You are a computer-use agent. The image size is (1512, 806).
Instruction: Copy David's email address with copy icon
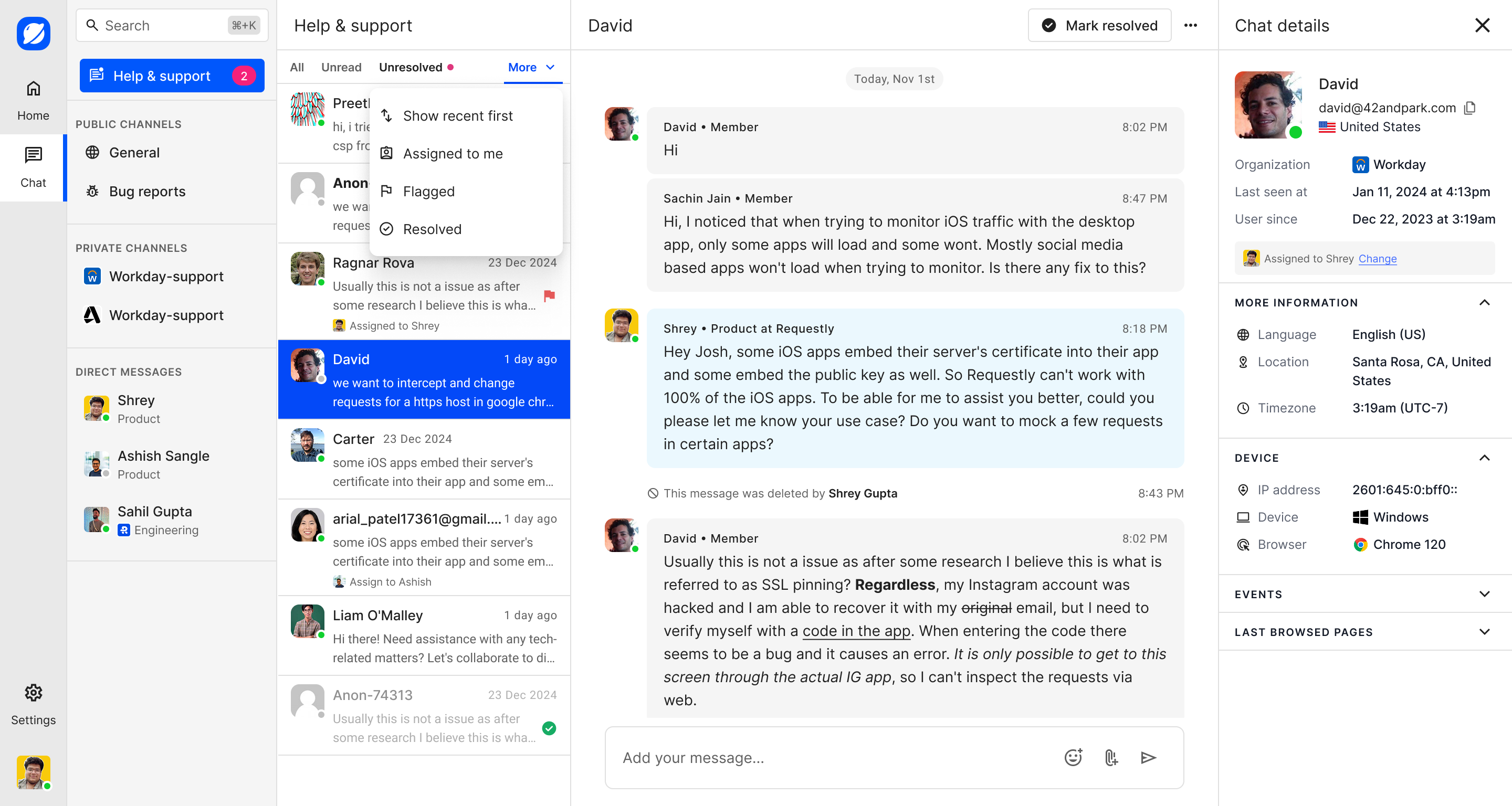tap(1471, 108)
